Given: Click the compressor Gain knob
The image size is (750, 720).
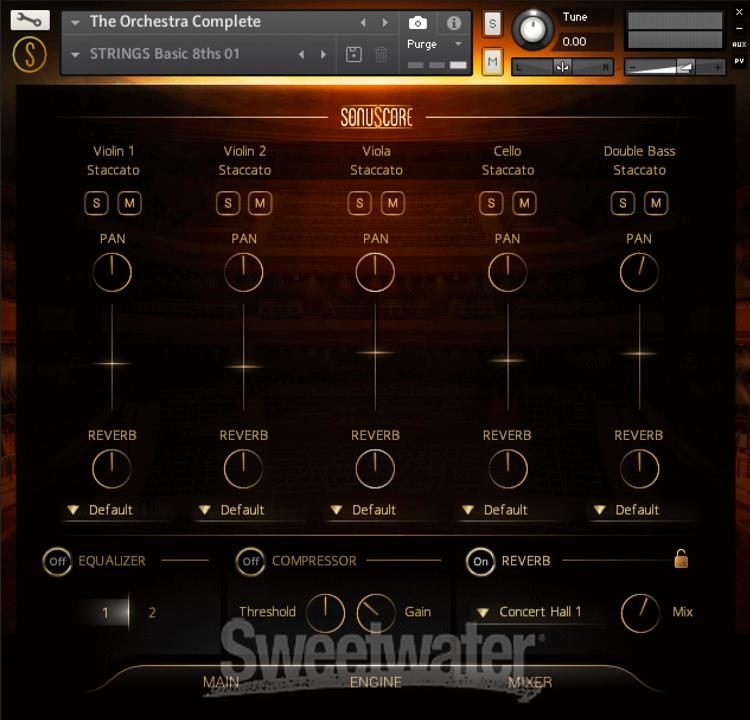Looking at the screenshot, I should (376, 612).
